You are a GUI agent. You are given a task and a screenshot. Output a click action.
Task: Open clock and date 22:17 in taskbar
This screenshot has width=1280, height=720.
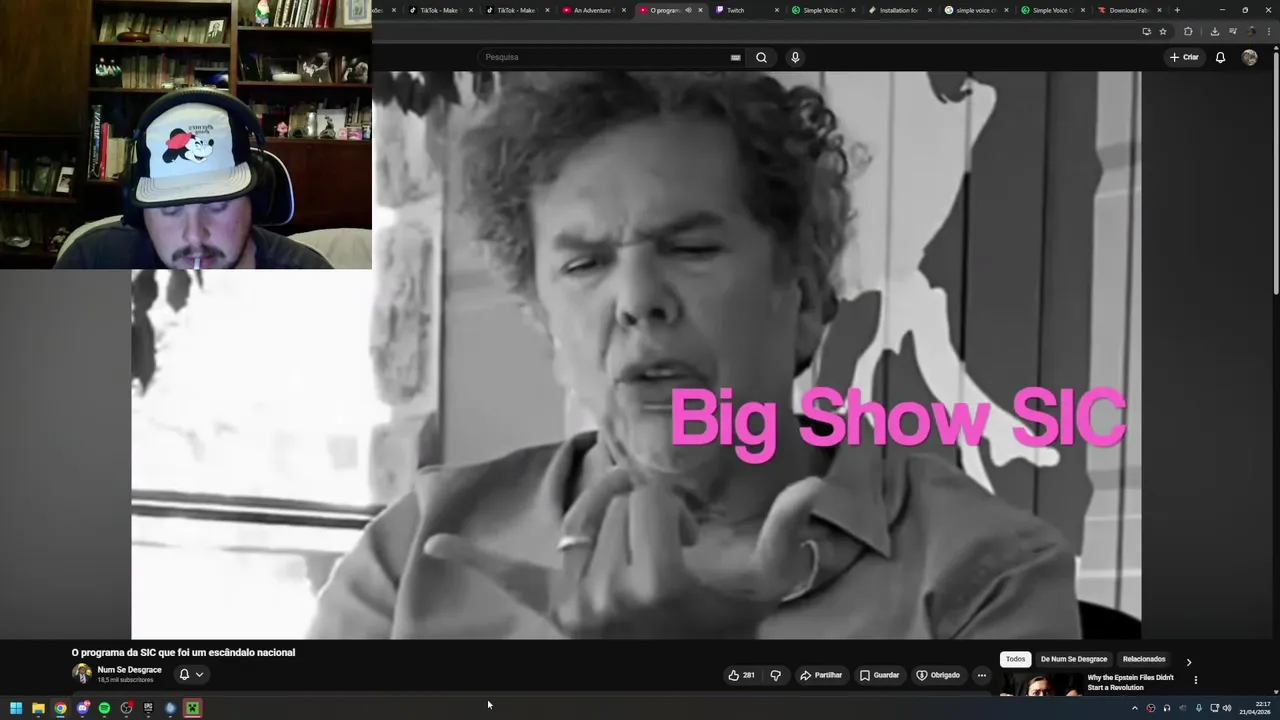pyautogui.click(x=1256, y=708)
